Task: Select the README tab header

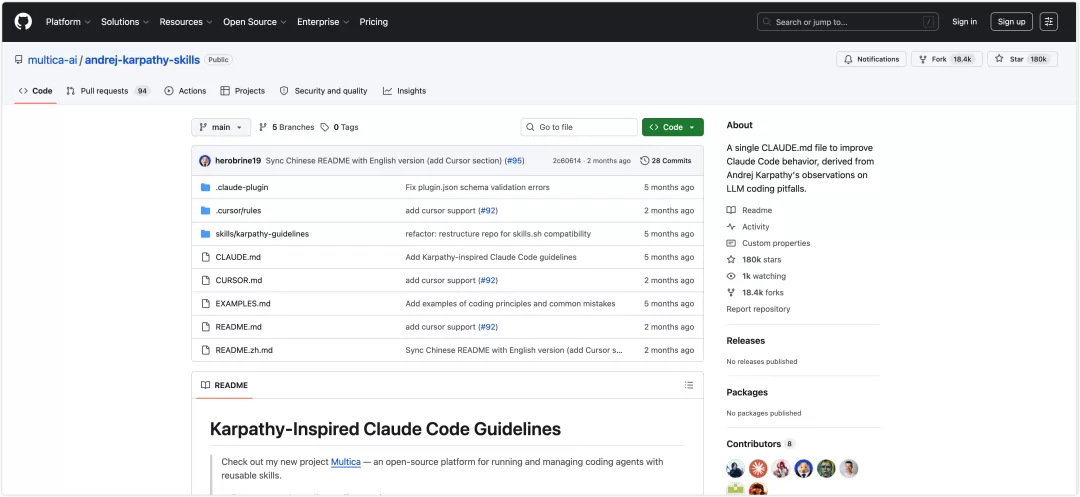Action: [225, 385]
